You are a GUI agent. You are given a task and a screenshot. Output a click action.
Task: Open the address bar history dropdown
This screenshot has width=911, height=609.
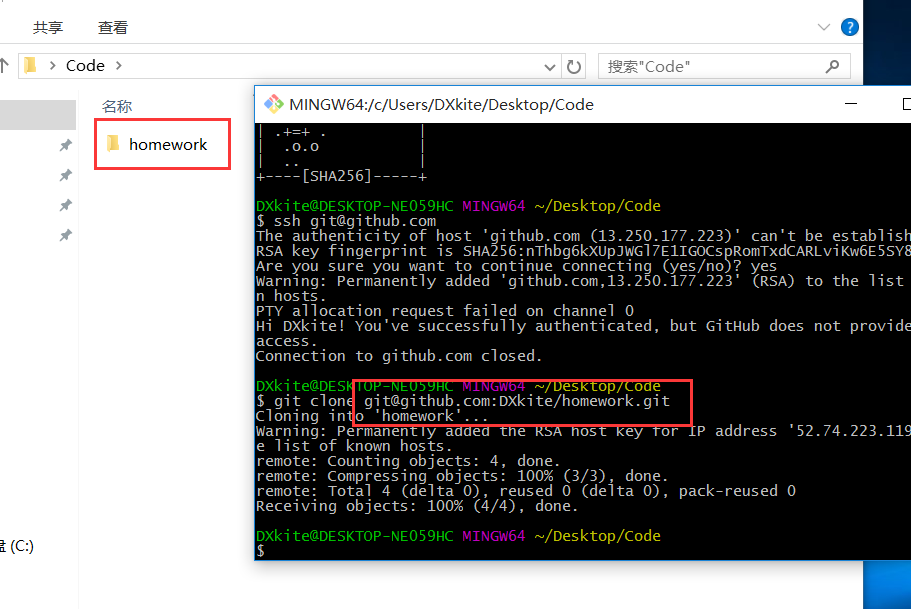550,67
